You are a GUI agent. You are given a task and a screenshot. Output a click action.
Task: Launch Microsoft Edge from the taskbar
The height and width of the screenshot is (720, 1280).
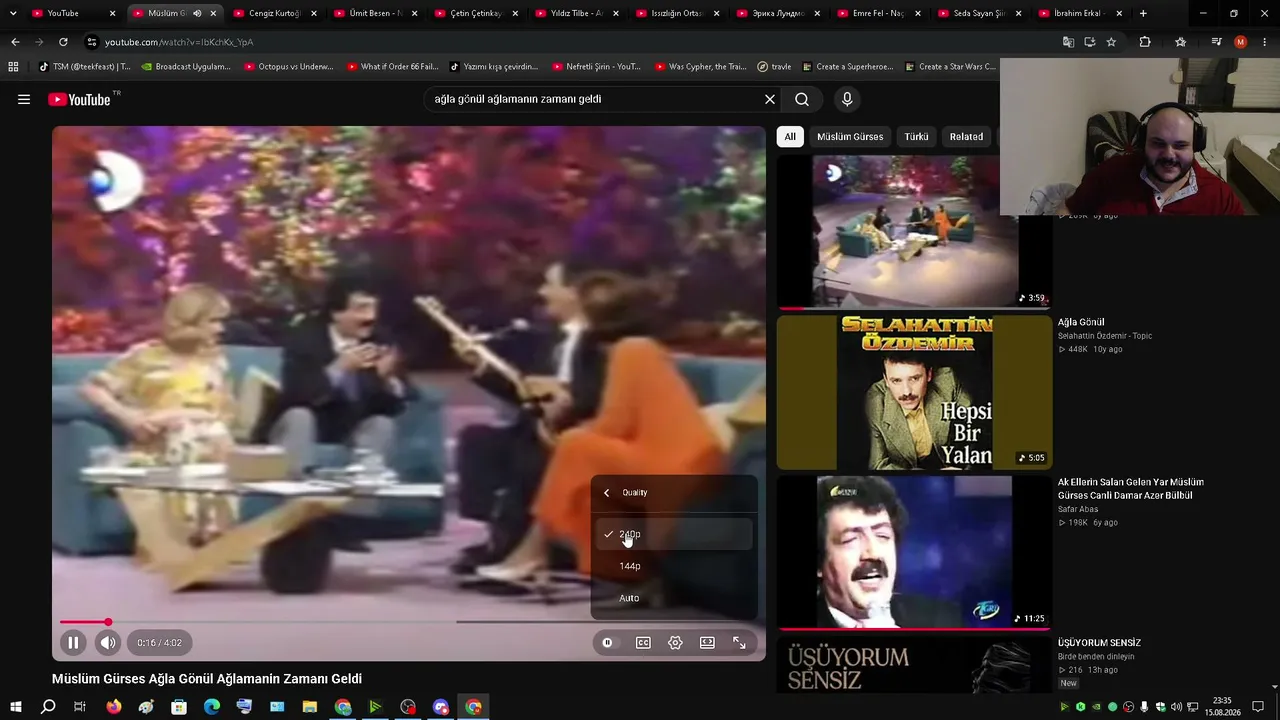(212, 707)
